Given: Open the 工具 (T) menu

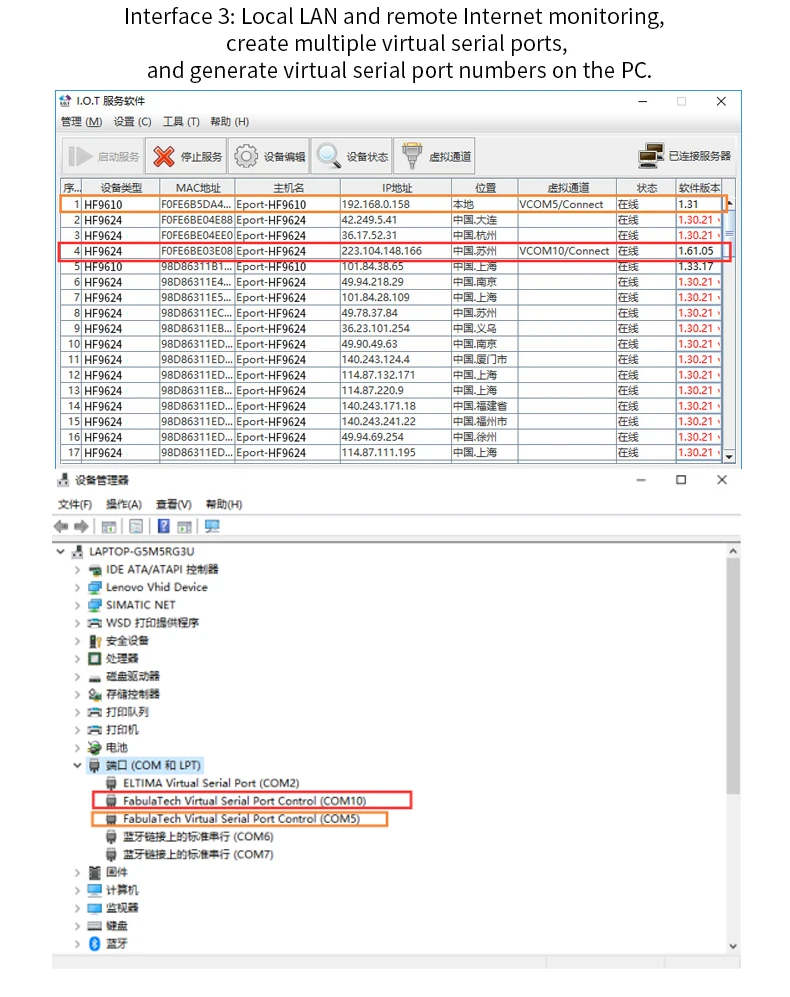Looking at the screenshot, I should (181, 121).
